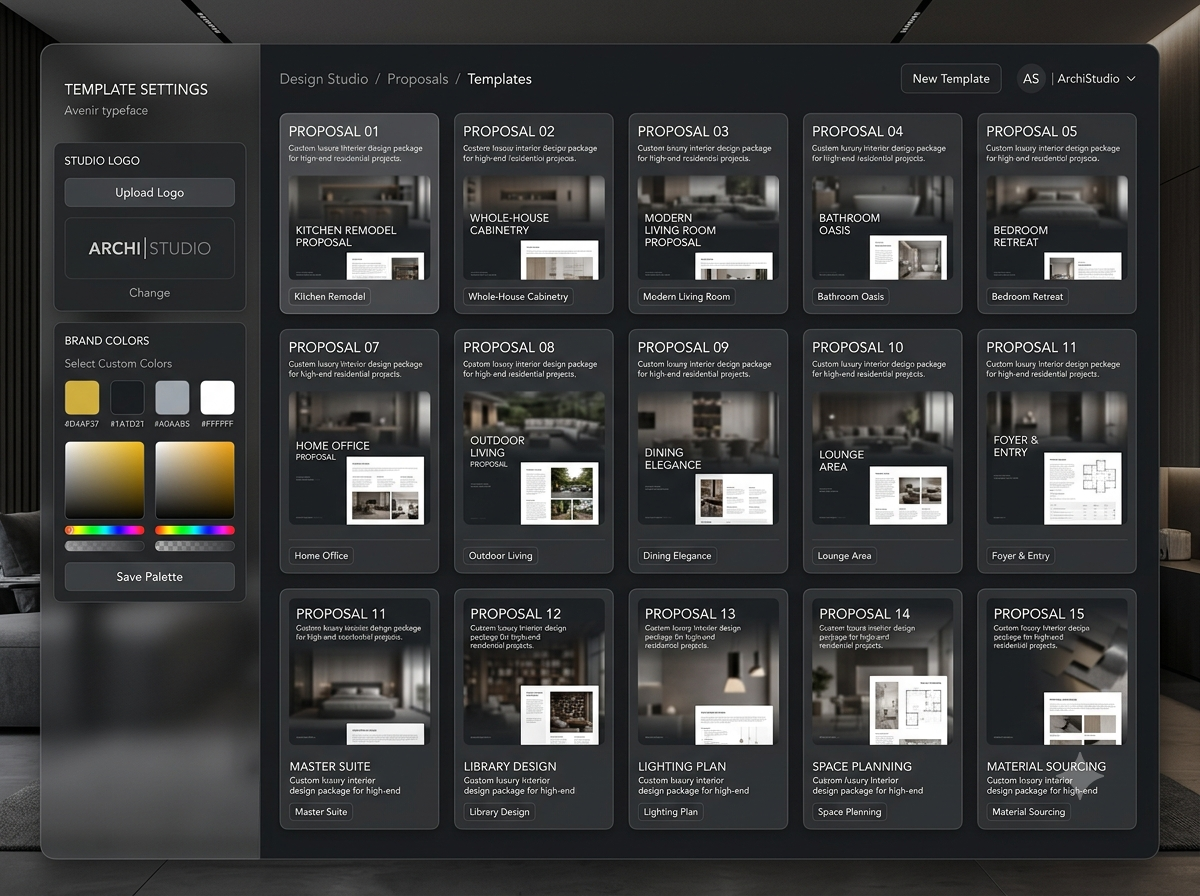Click the Dining Elegance tag chip
The height and width of the screenshot is (896, 1200).
pyautogui.click(x=677, y=556)
